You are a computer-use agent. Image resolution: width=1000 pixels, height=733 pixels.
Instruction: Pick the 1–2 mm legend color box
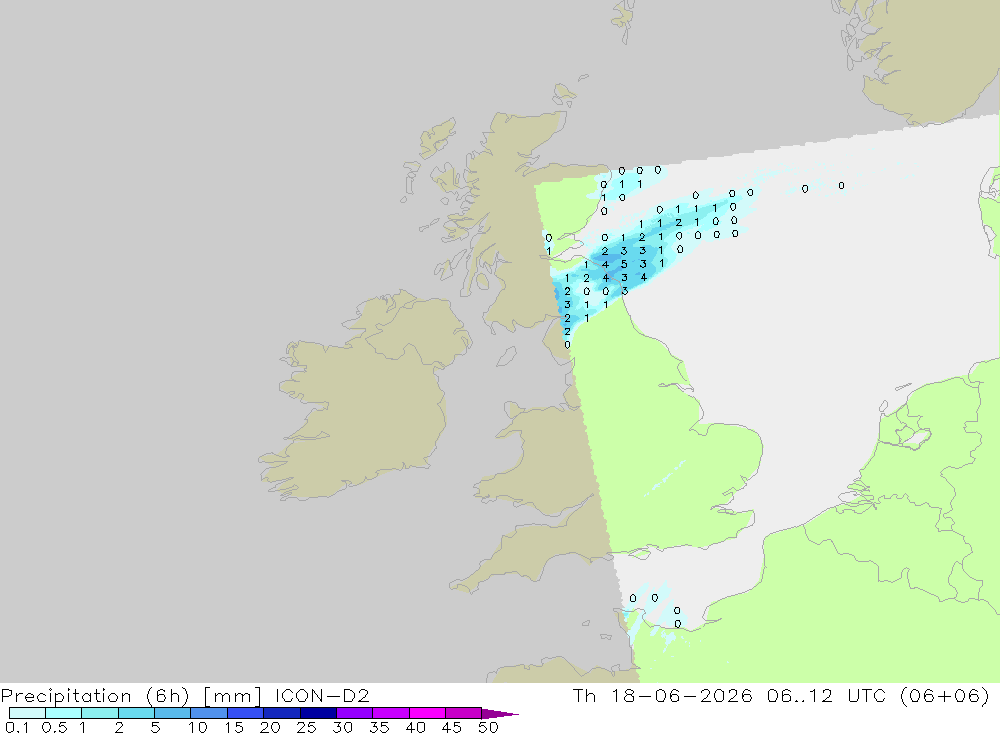pos(99,713)
